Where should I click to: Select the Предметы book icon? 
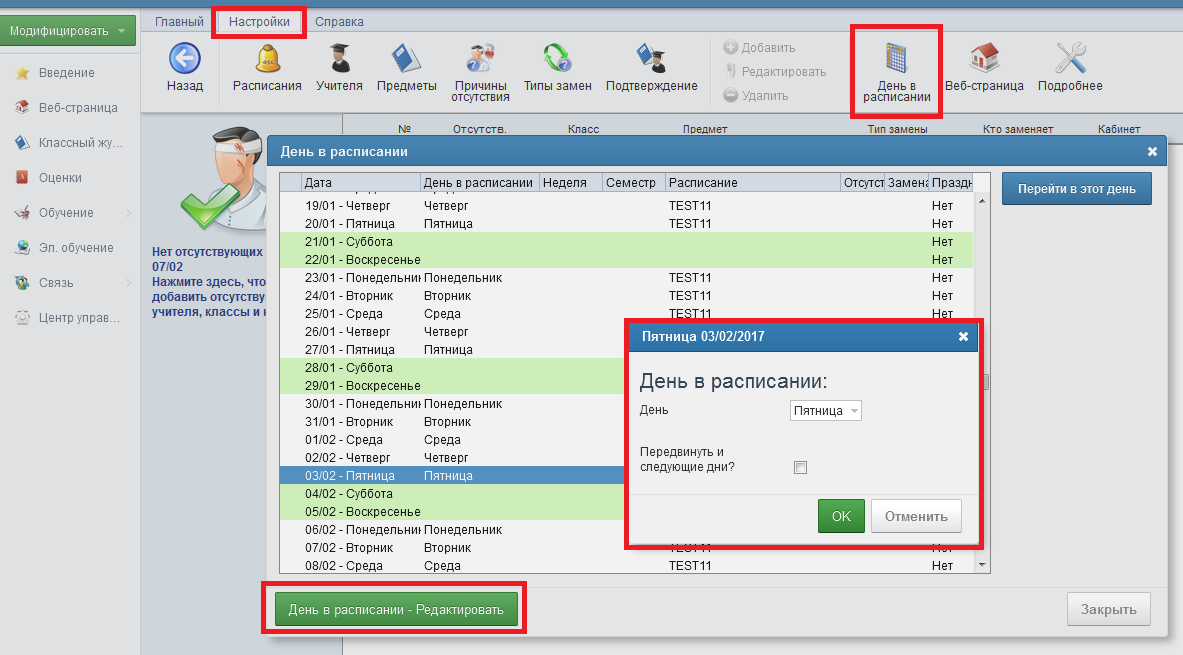[406, 59]
